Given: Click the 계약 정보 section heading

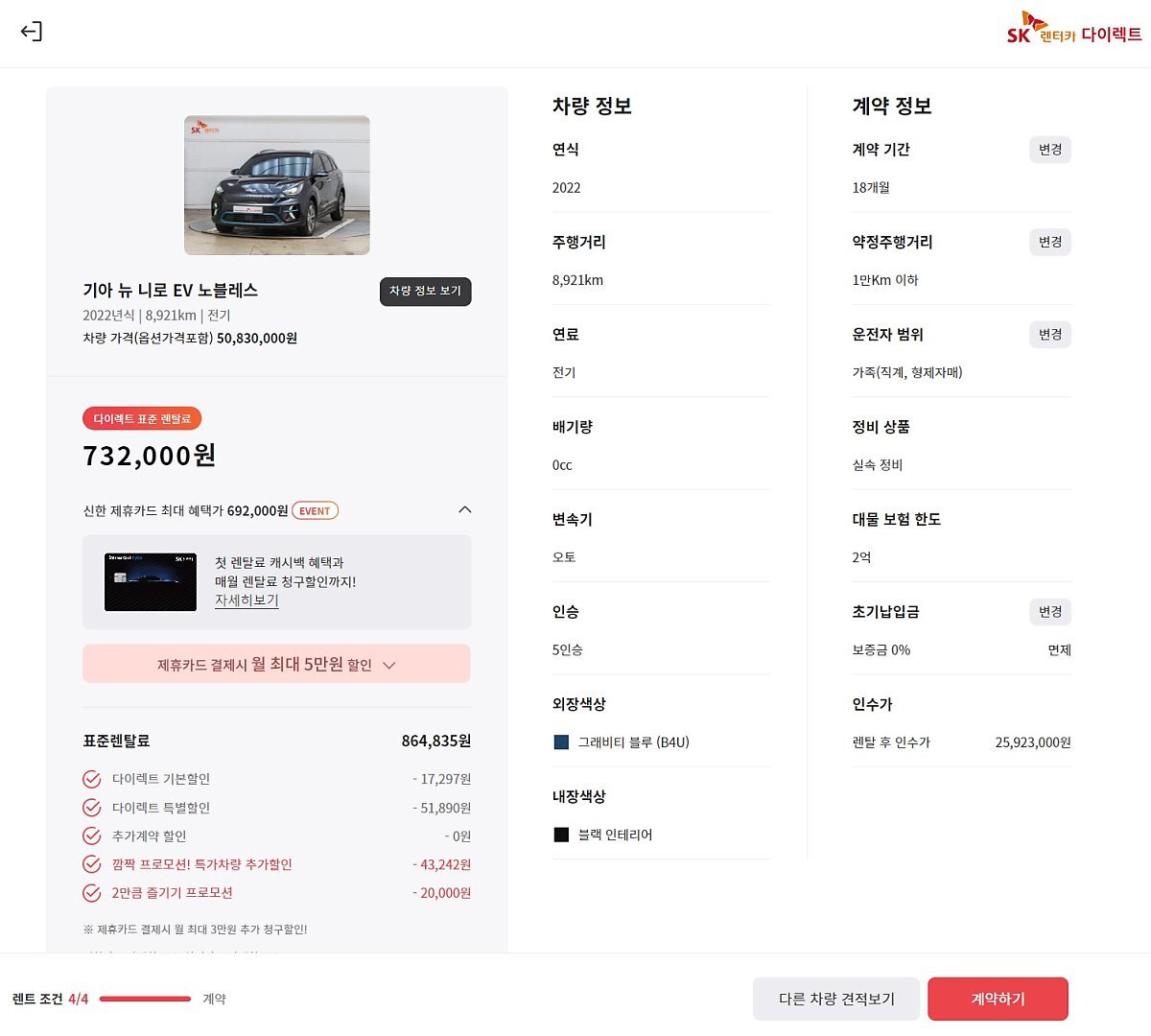Looking at the screenshot, I should tap(892, 106).
